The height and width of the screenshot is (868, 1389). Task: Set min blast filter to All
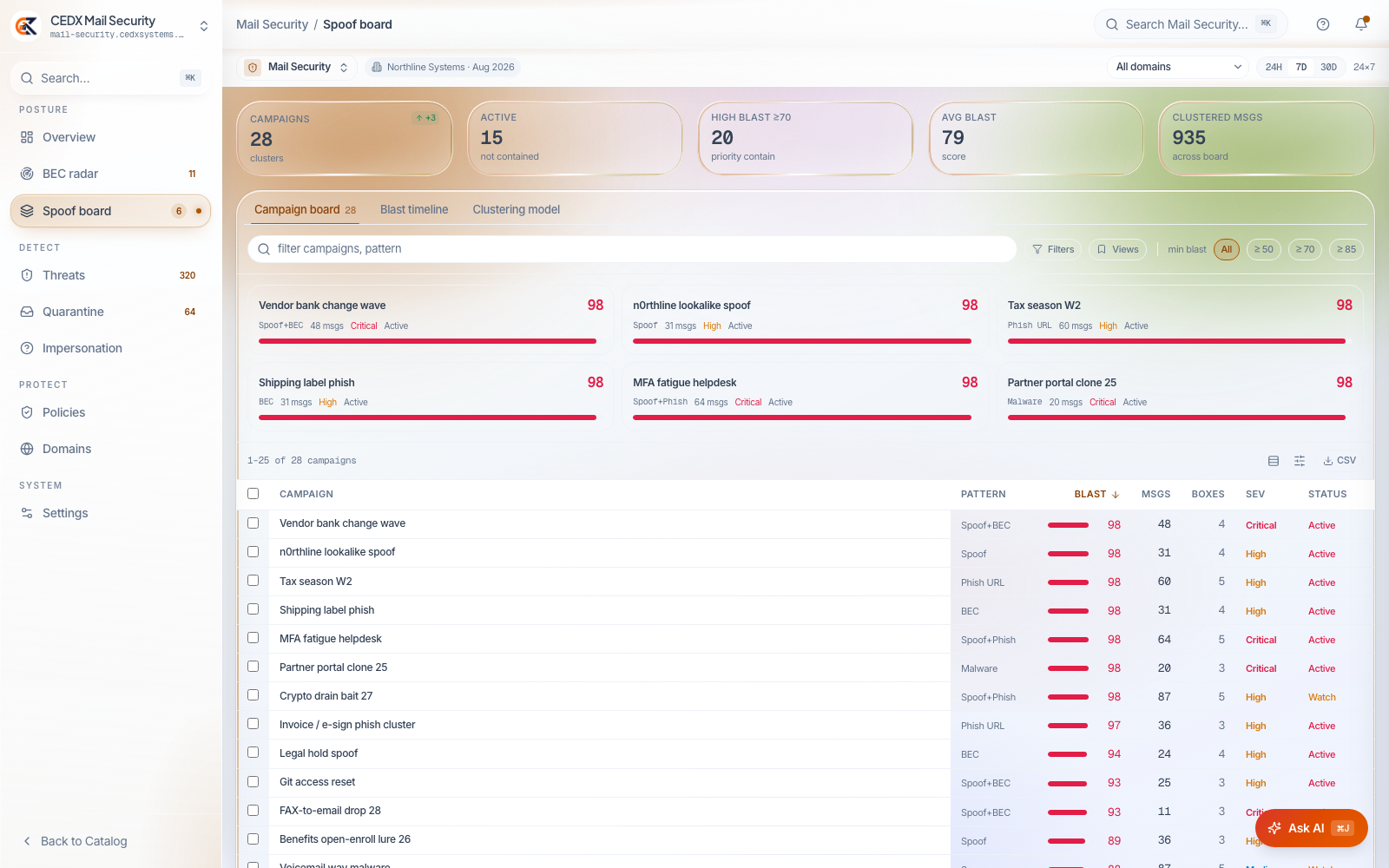click(1227, 249)
